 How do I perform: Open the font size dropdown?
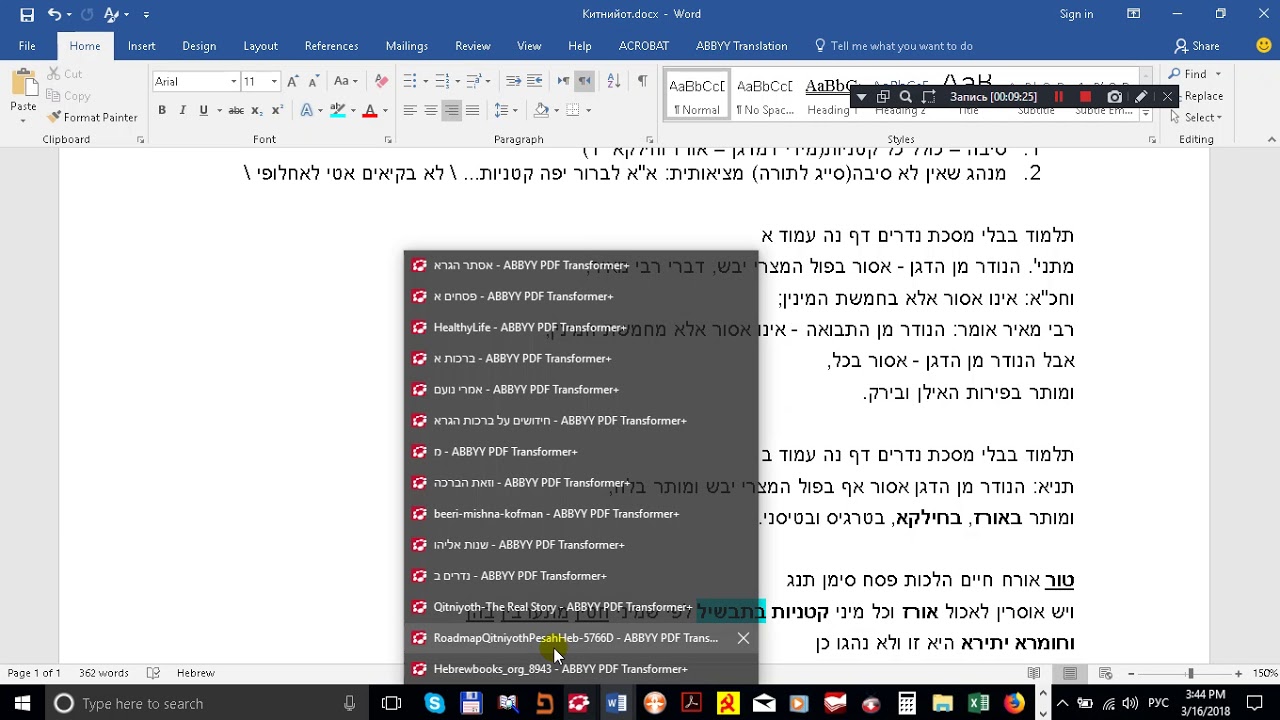(274, 81)
